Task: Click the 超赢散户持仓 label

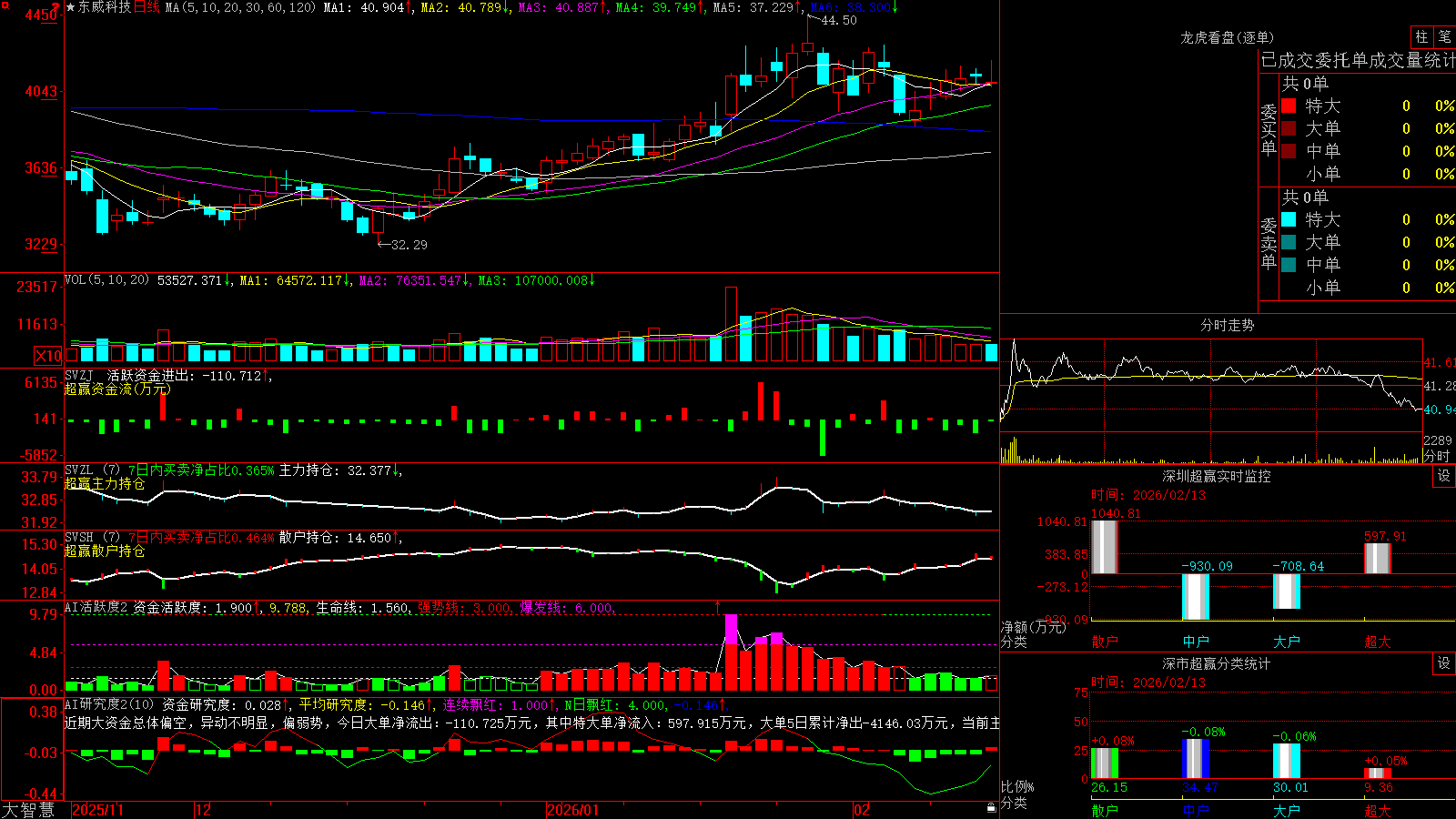Action: (105, 551)
